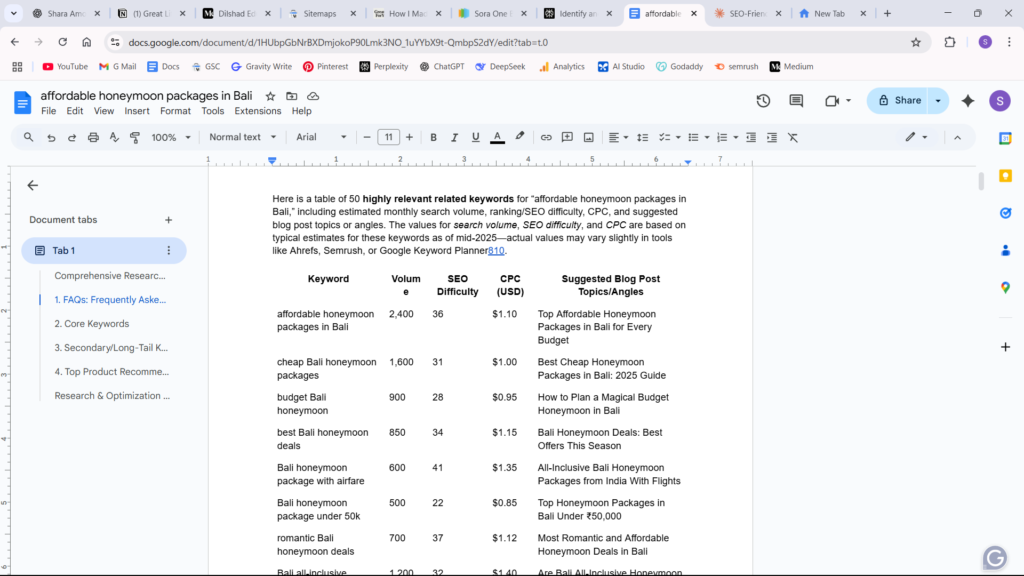Toggle bold formatting

coord(433,137)
